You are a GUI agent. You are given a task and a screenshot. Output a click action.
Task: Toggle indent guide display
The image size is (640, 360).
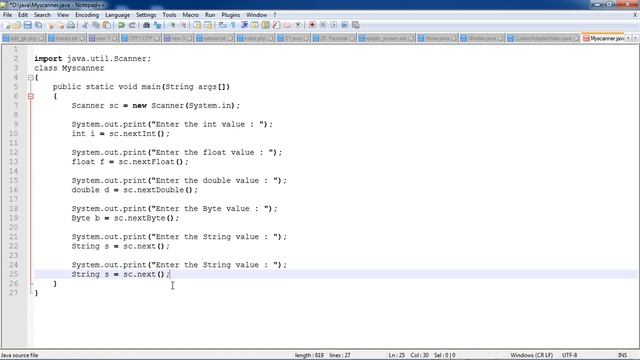click(x=245, y=25)
